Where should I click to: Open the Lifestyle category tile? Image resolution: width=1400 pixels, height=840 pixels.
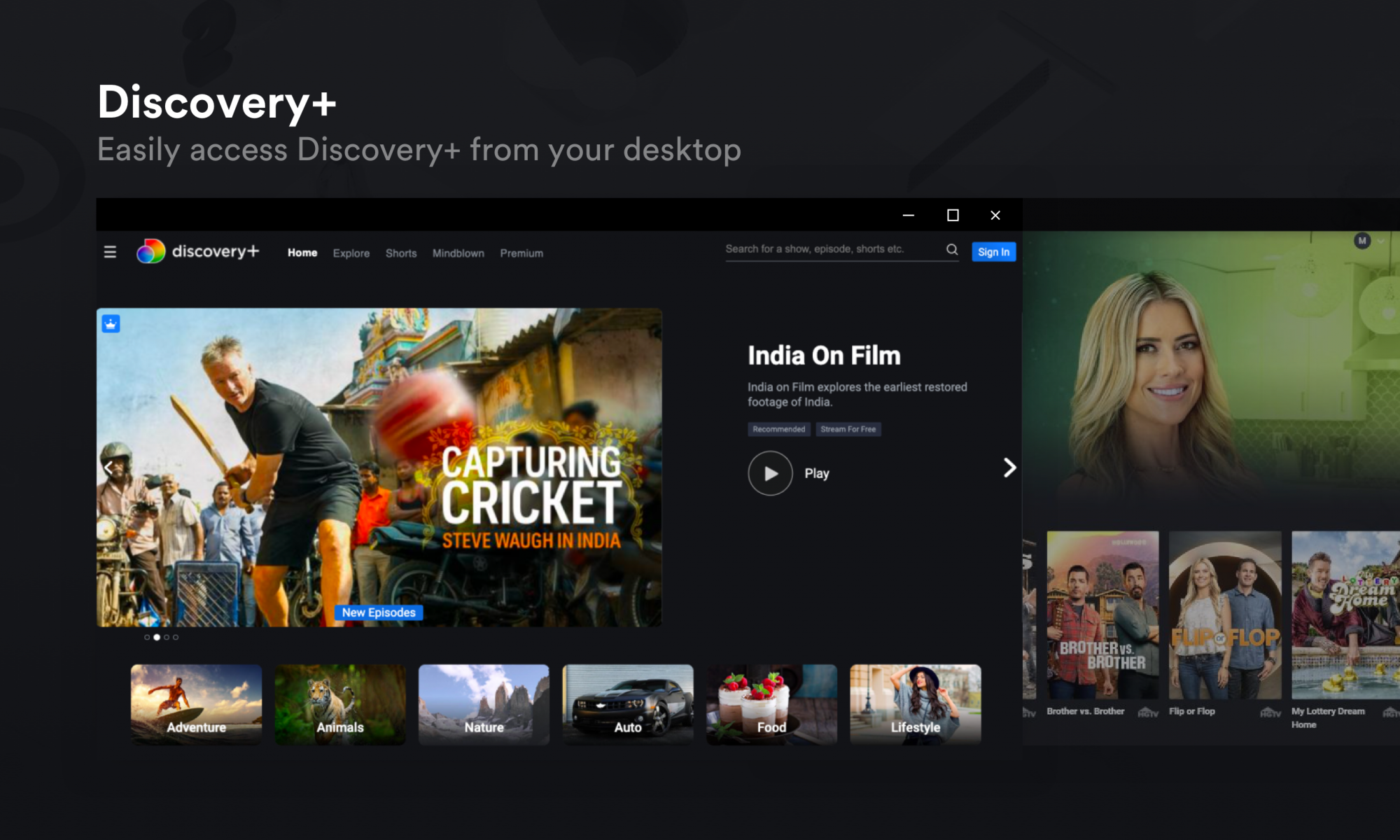pos(916,704)
